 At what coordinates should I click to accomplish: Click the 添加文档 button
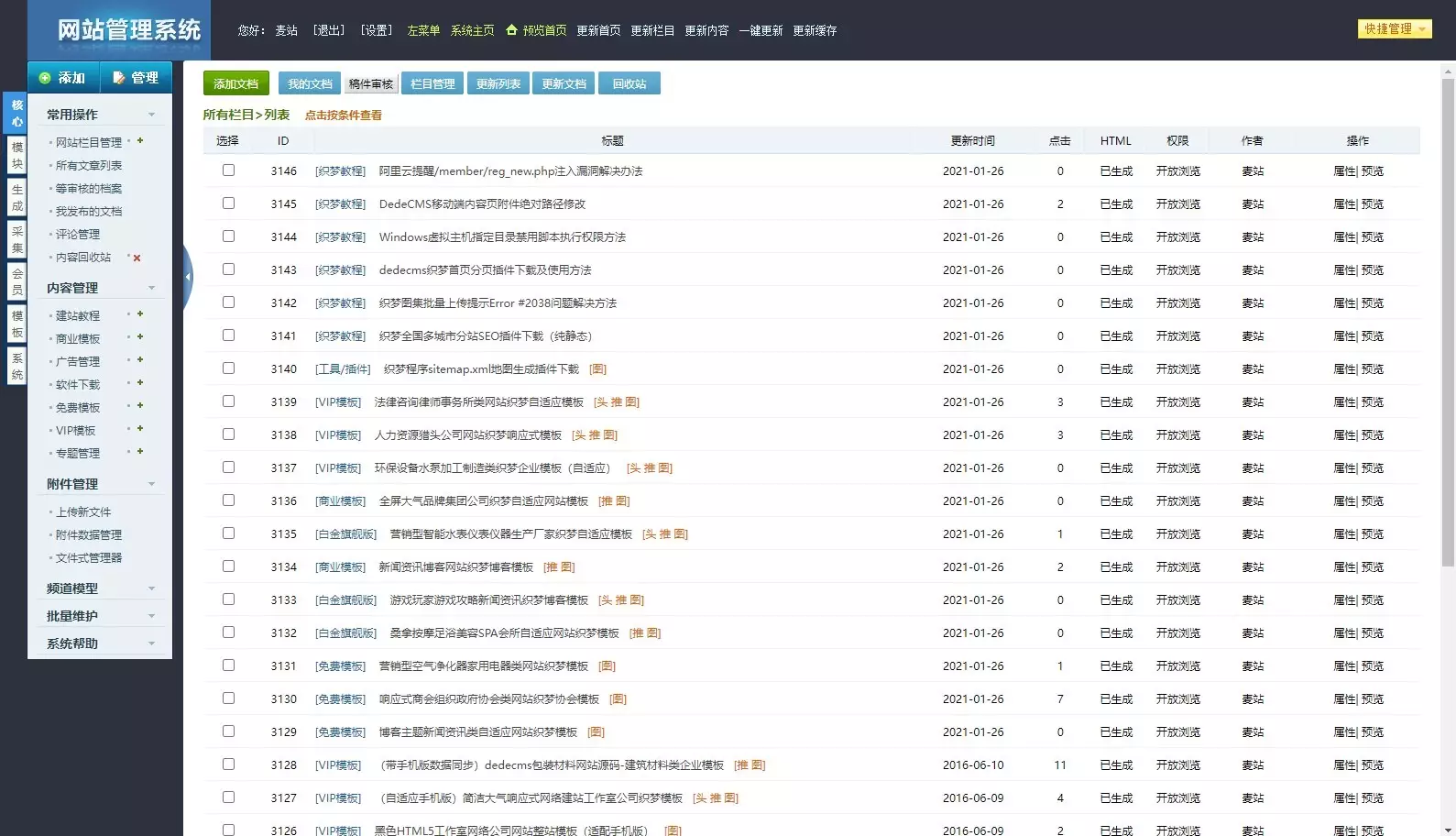(236, 83)
